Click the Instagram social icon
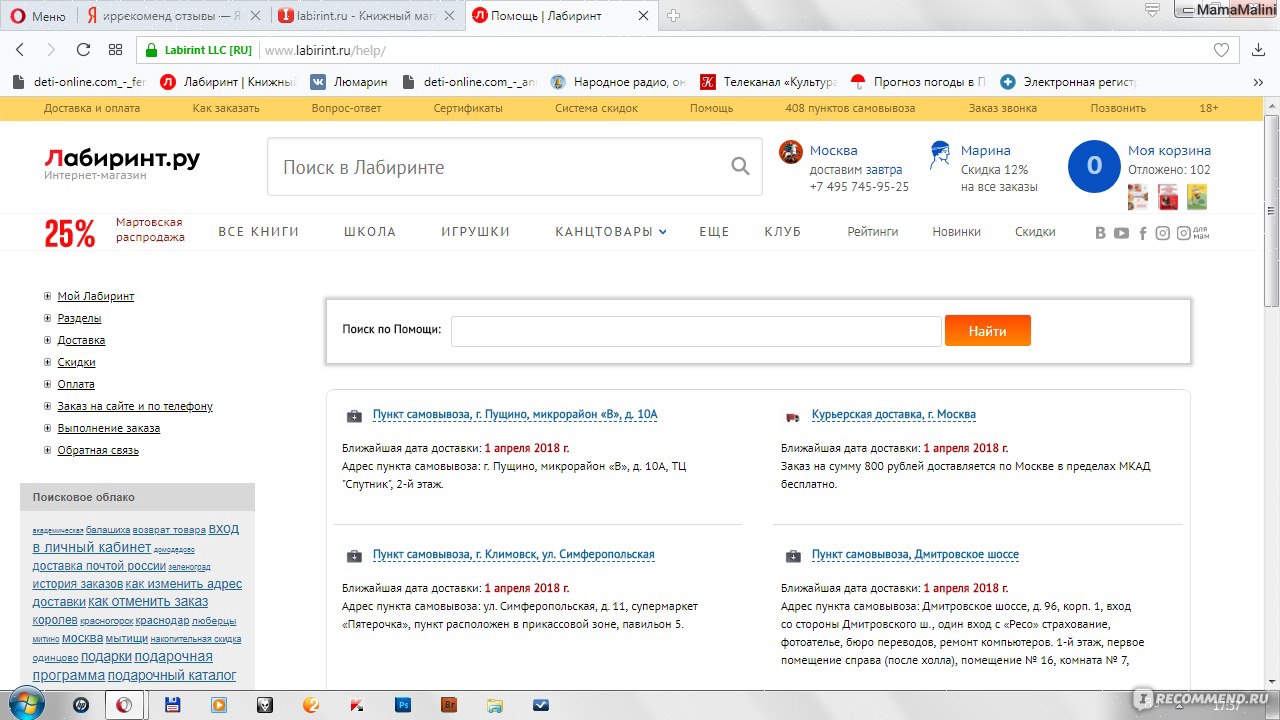The width and height of the screenshot is (1280, 720). [1162, 233]
